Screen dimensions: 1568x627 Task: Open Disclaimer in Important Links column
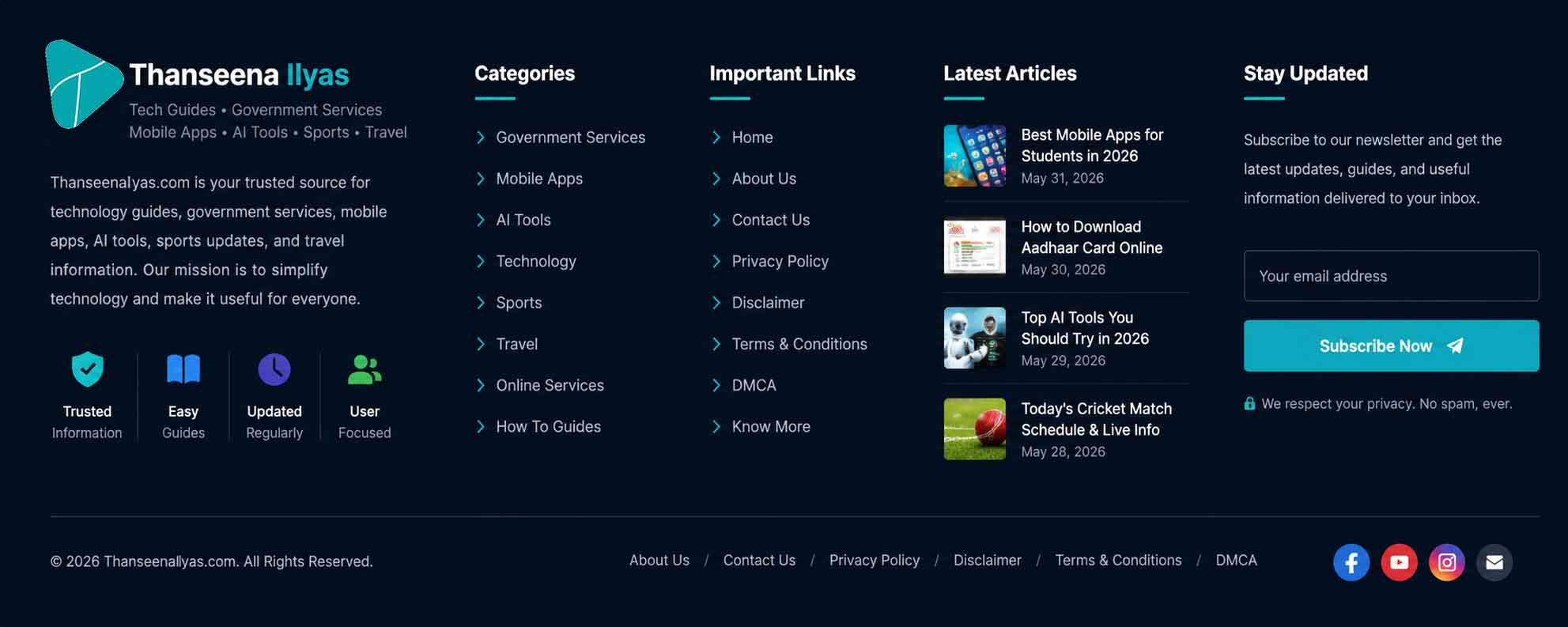[x=768, y=303]
